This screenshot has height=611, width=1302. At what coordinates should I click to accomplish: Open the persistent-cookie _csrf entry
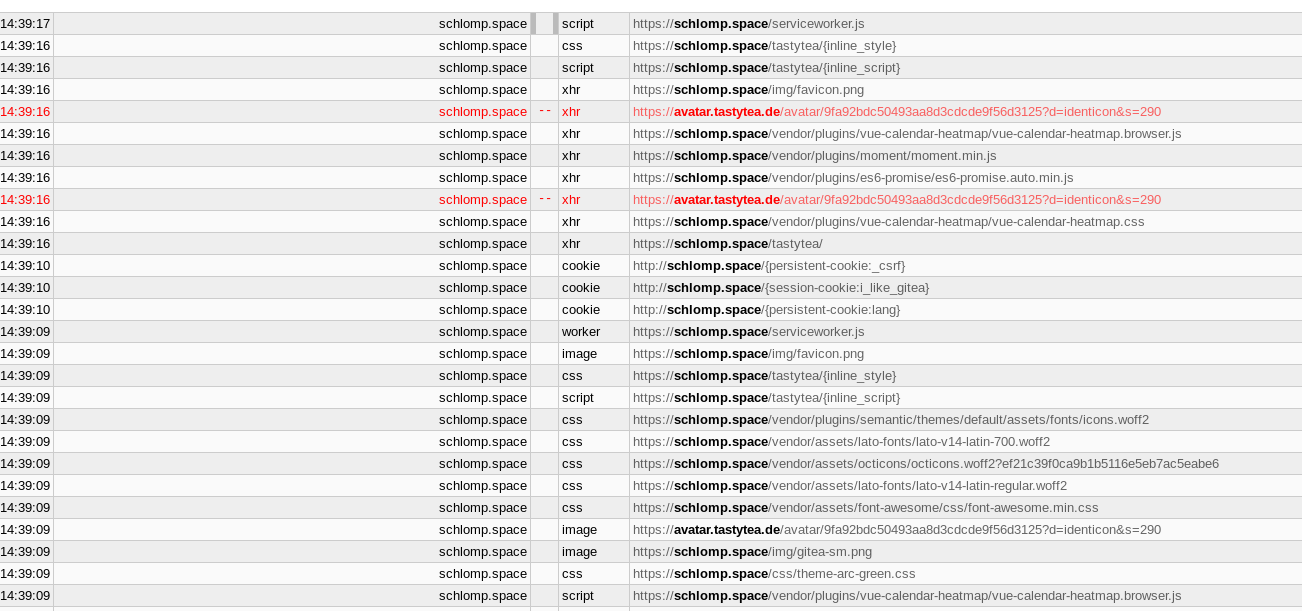[768, 265]
